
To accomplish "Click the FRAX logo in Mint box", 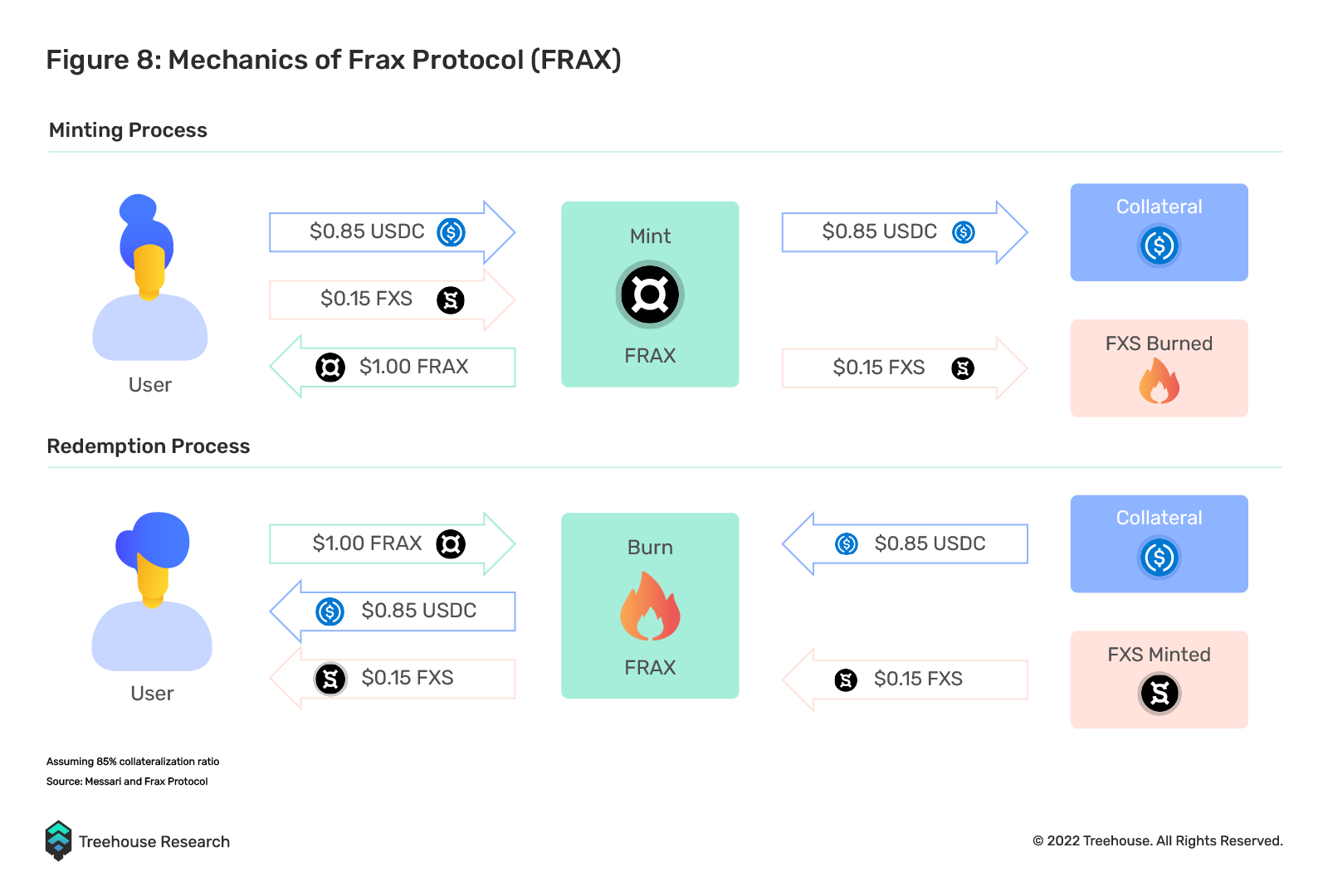I will pyautogui.click(x=650, y=295).
